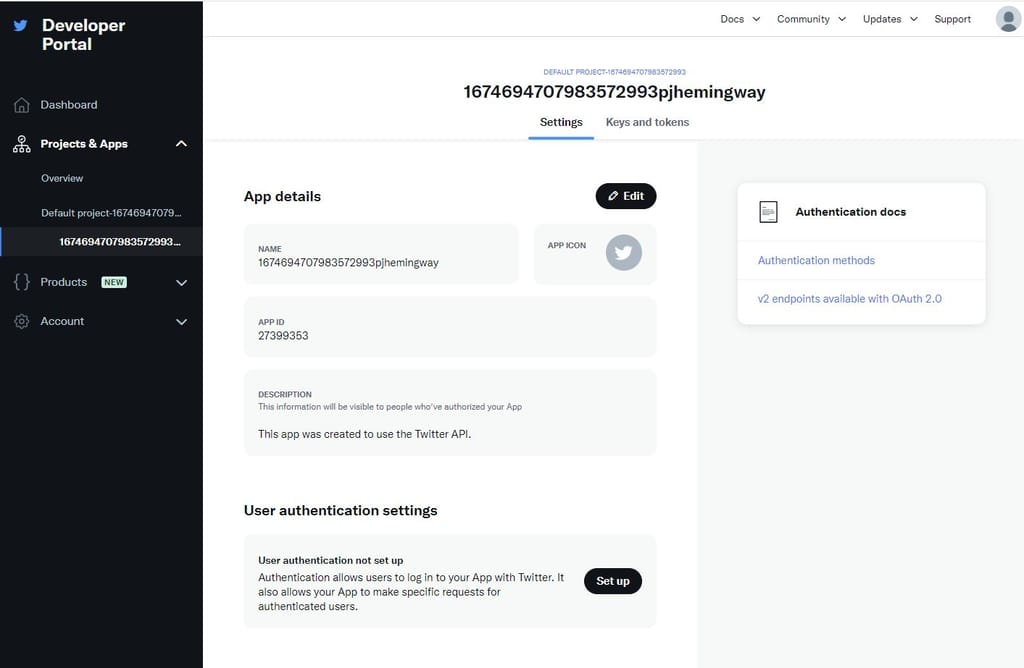Click the 'User authentication not set up' text

pos(330,560)
